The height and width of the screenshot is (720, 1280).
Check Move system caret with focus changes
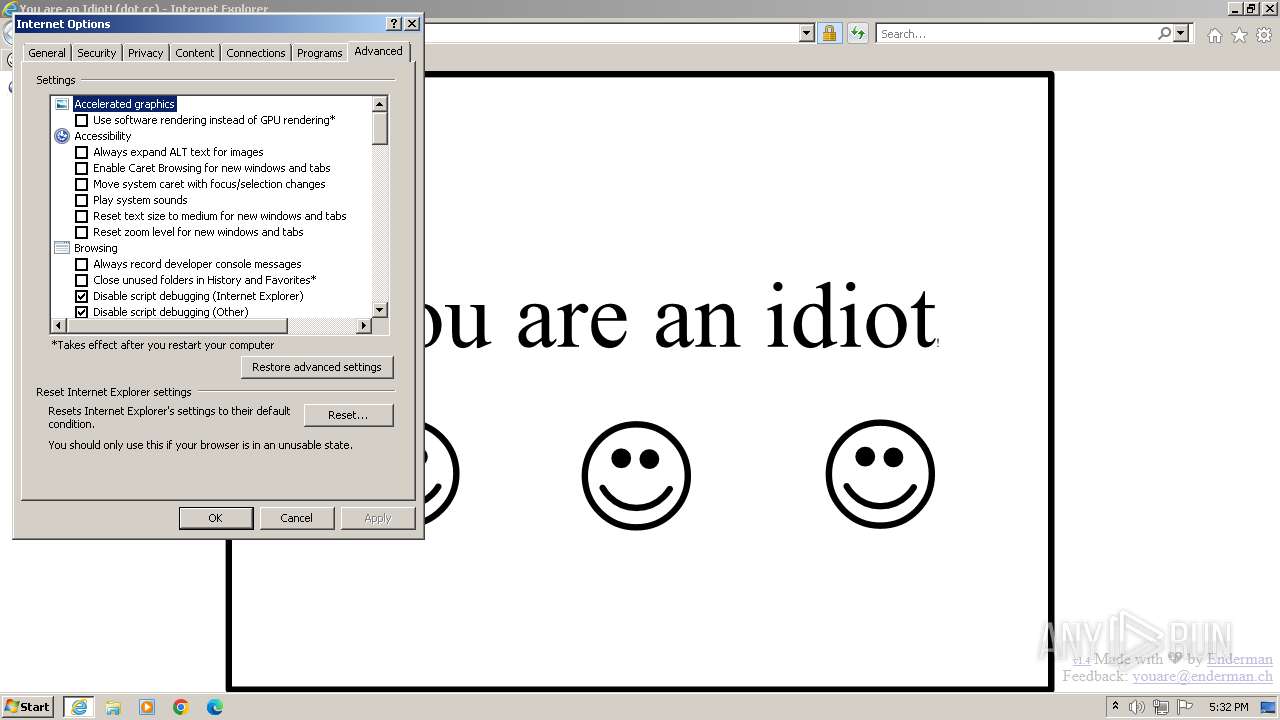(x=82, y=184)
